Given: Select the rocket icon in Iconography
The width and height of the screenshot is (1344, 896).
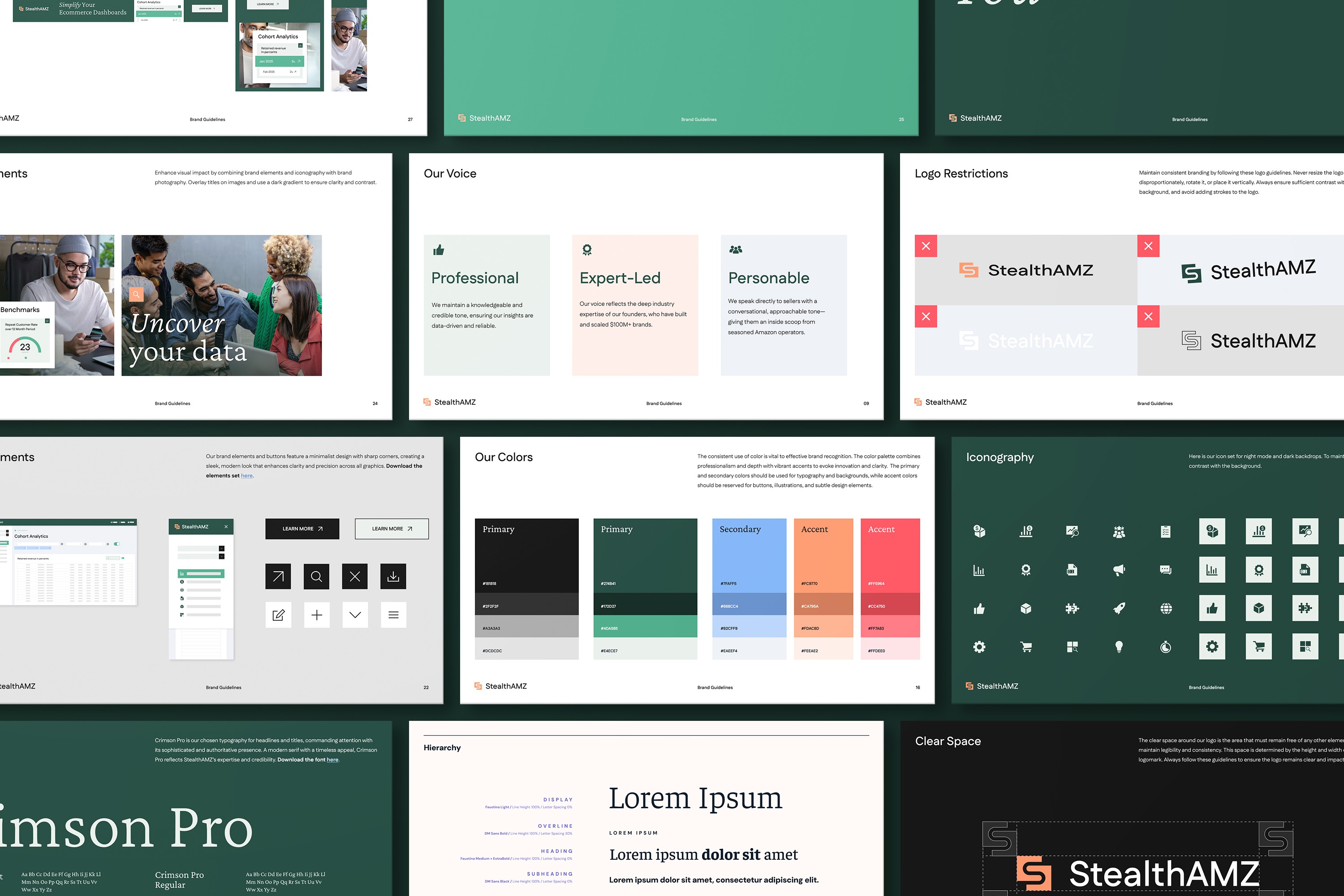Looking at the screenshot, I should click(x=1119, y=608).
